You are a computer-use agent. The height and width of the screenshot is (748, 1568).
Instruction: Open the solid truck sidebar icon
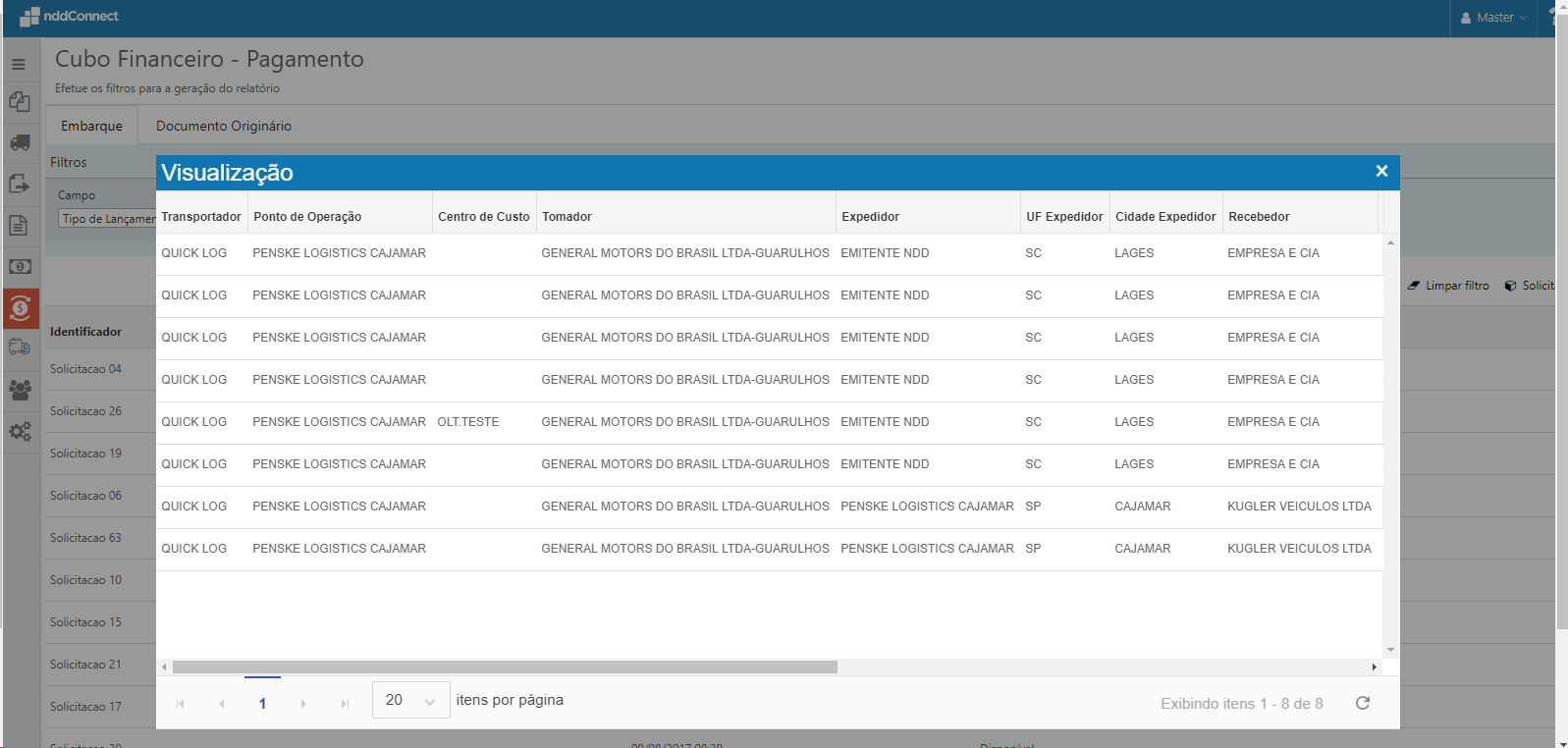tap(20, 143)
